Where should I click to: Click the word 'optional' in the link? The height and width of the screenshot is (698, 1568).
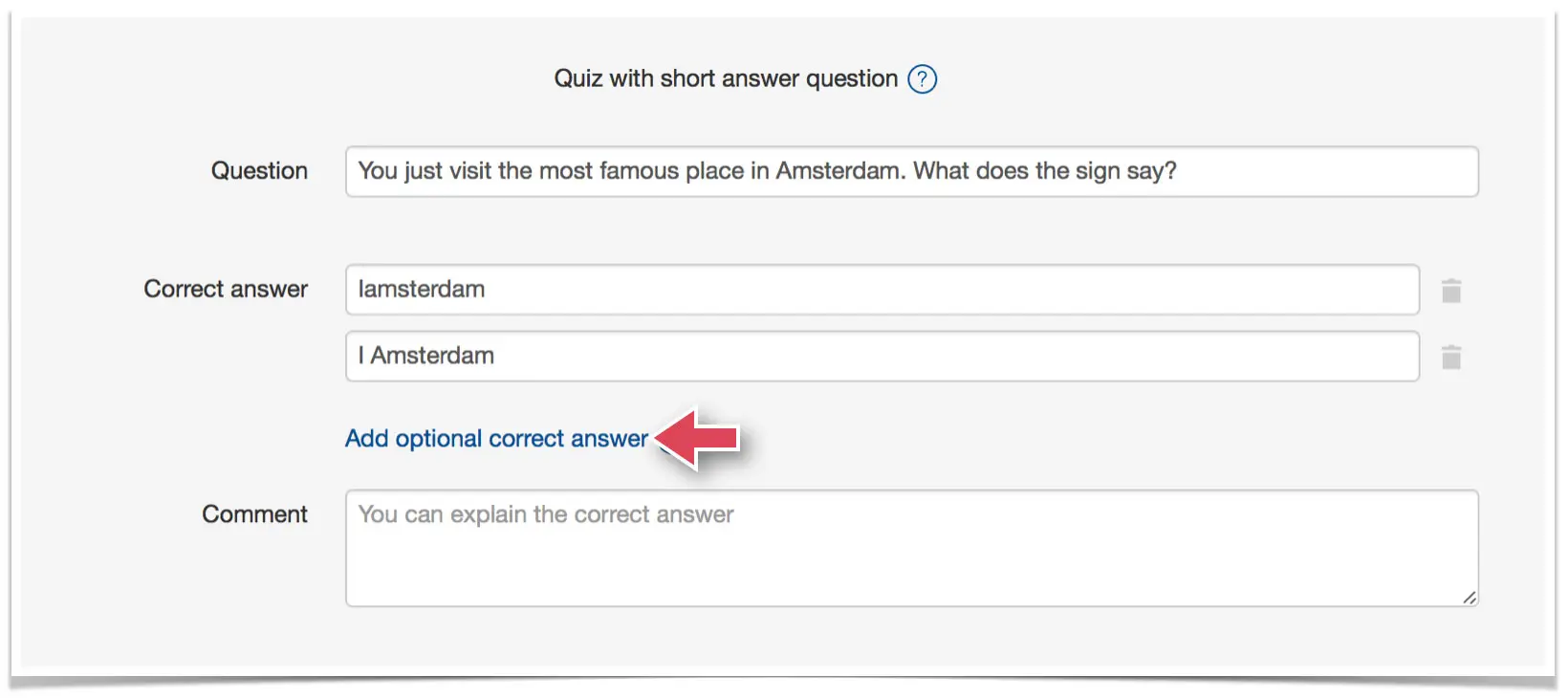439,439
